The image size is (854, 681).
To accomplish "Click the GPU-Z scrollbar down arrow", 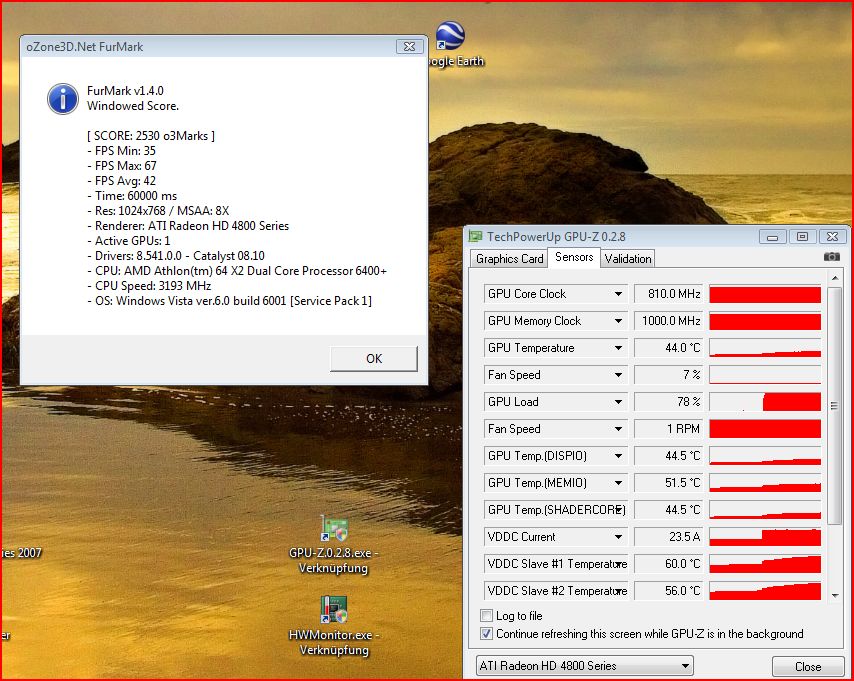I will tap(835, 595).
